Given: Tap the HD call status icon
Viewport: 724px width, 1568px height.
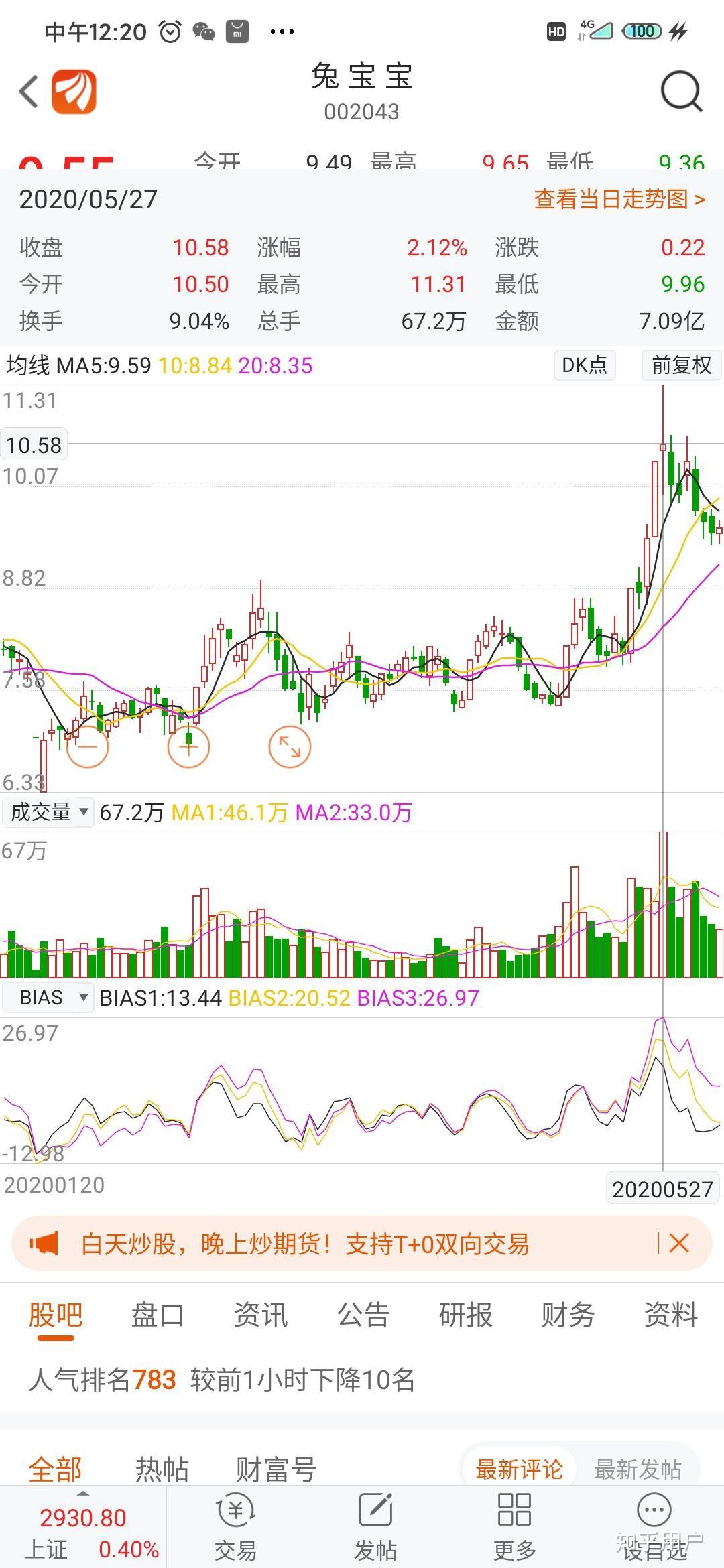Looking at the screenshot, I should [x=556, y=31].
